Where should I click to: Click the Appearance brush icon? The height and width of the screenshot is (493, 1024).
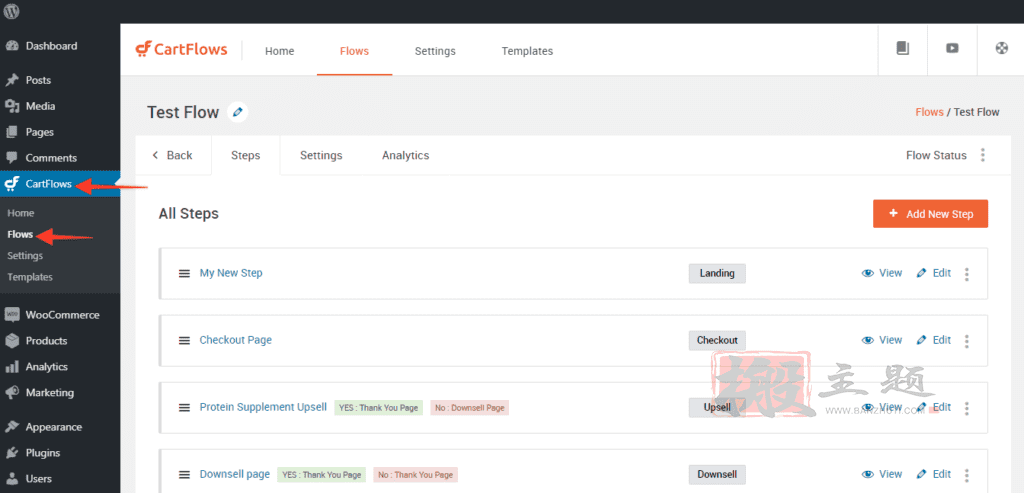[x=12, y=427]
